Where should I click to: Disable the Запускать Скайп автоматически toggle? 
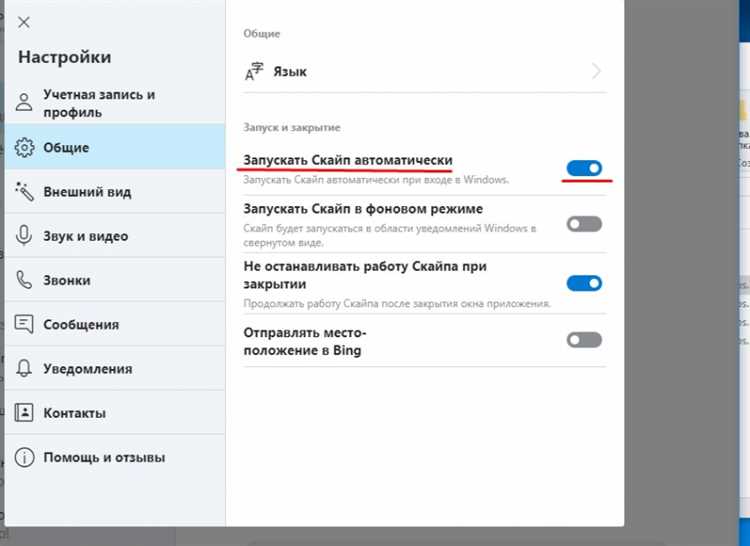[584, 169]
